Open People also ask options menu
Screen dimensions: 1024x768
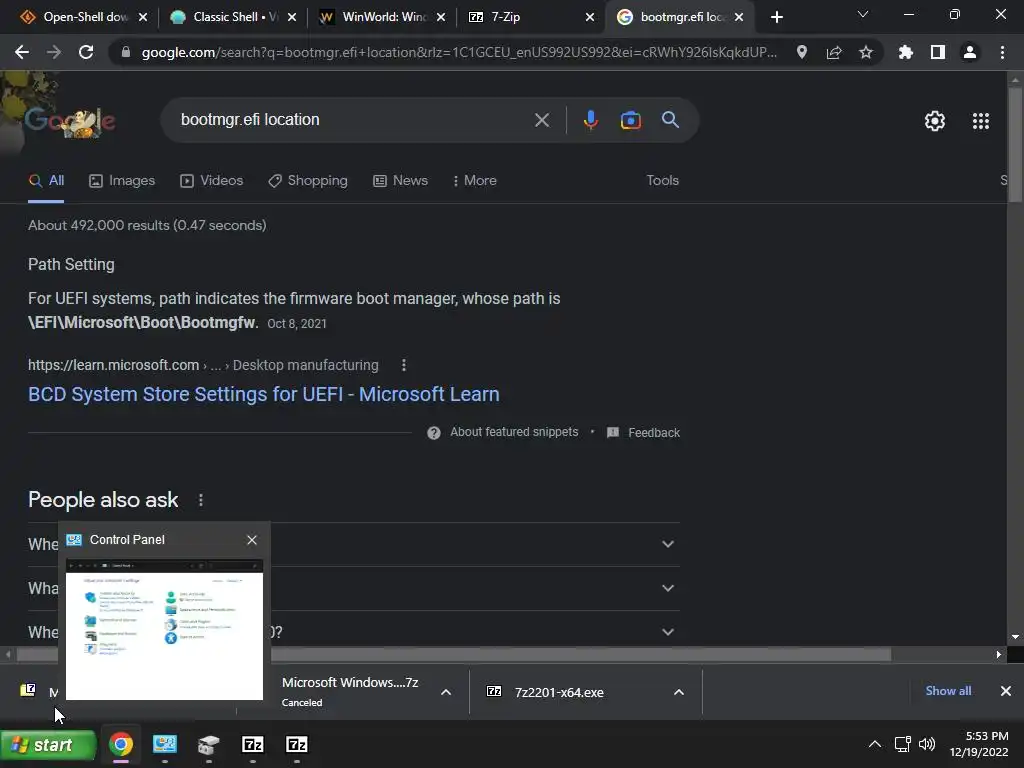click(x=200, y=500)
